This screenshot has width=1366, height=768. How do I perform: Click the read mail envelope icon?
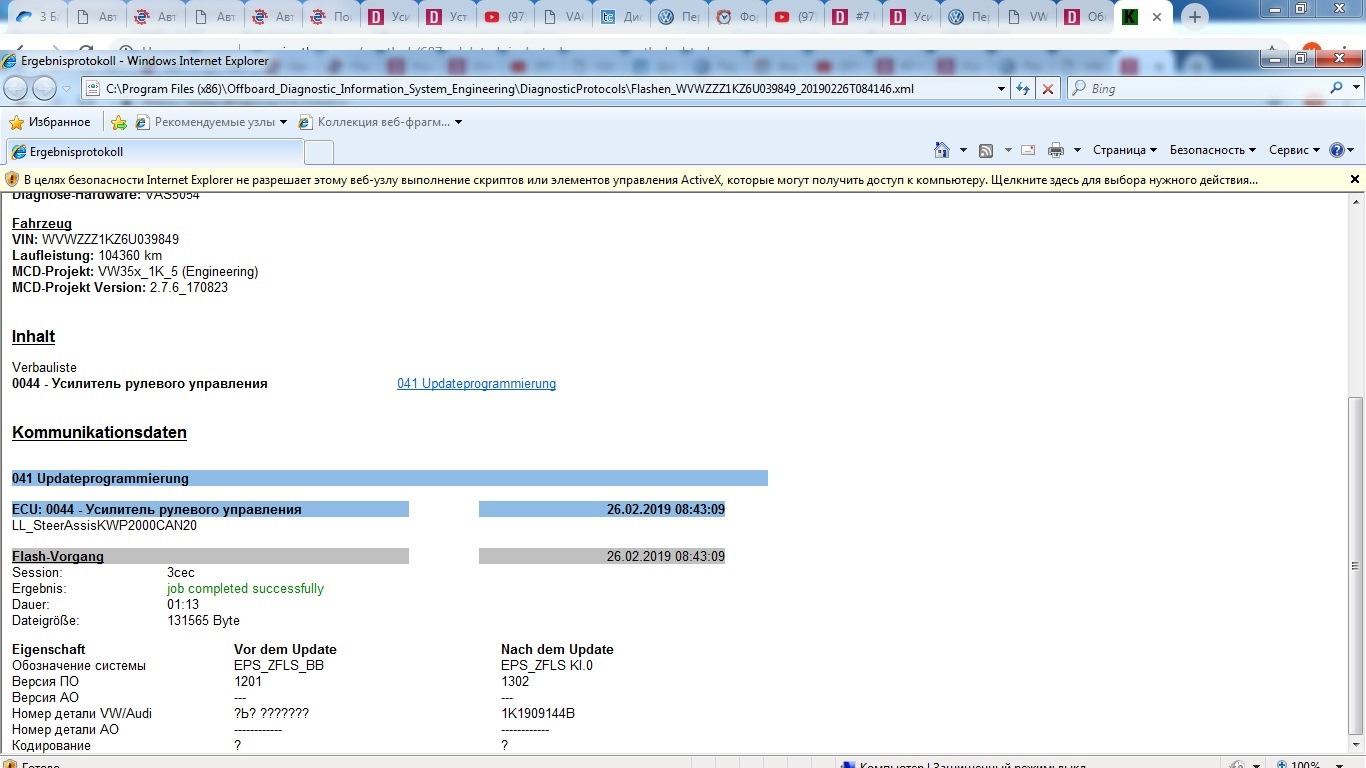pos(1028,150)
